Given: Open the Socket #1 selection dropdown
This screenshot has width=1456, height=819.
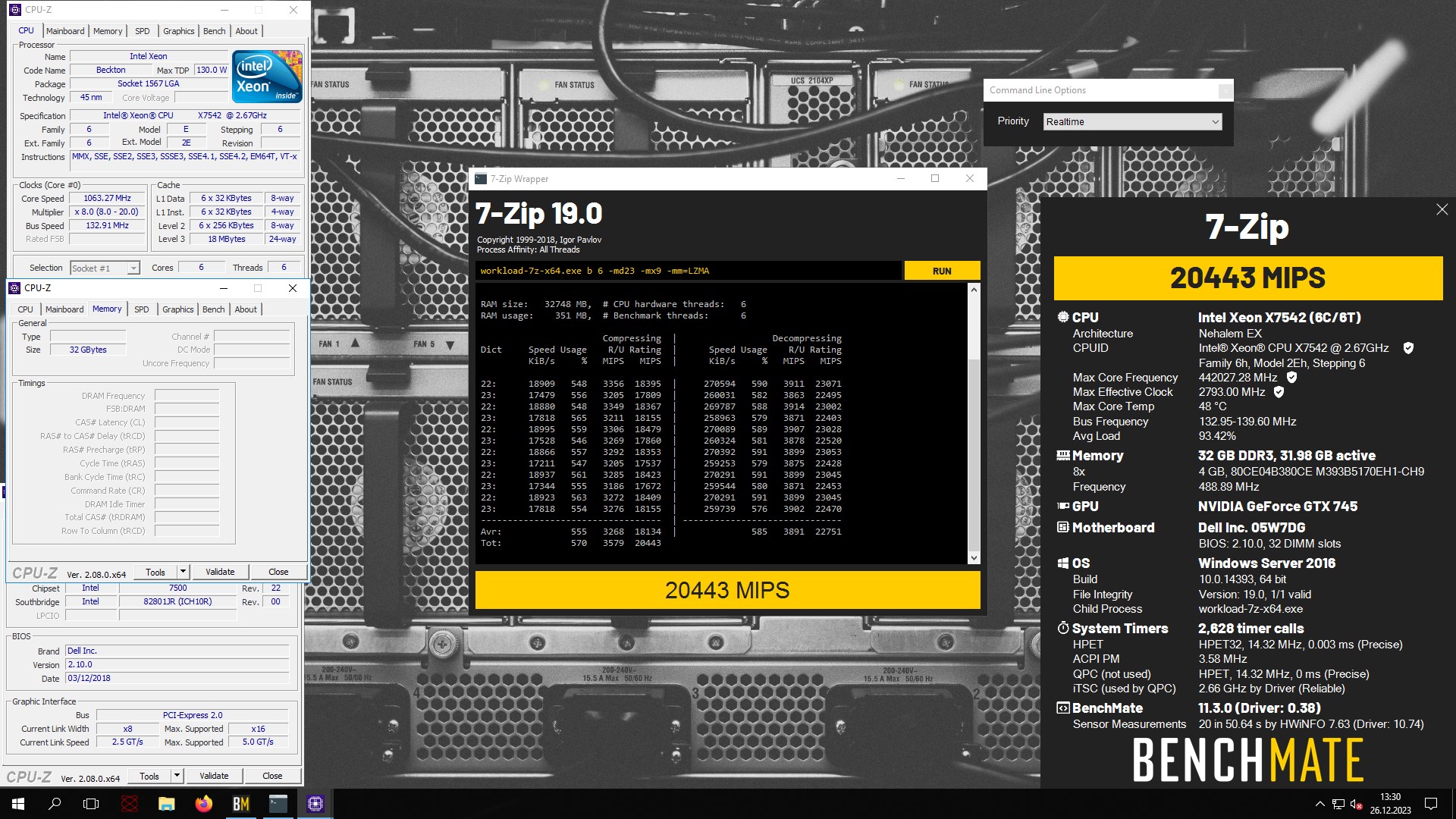Looking at the screenshot, I should (x=105, y=268).
